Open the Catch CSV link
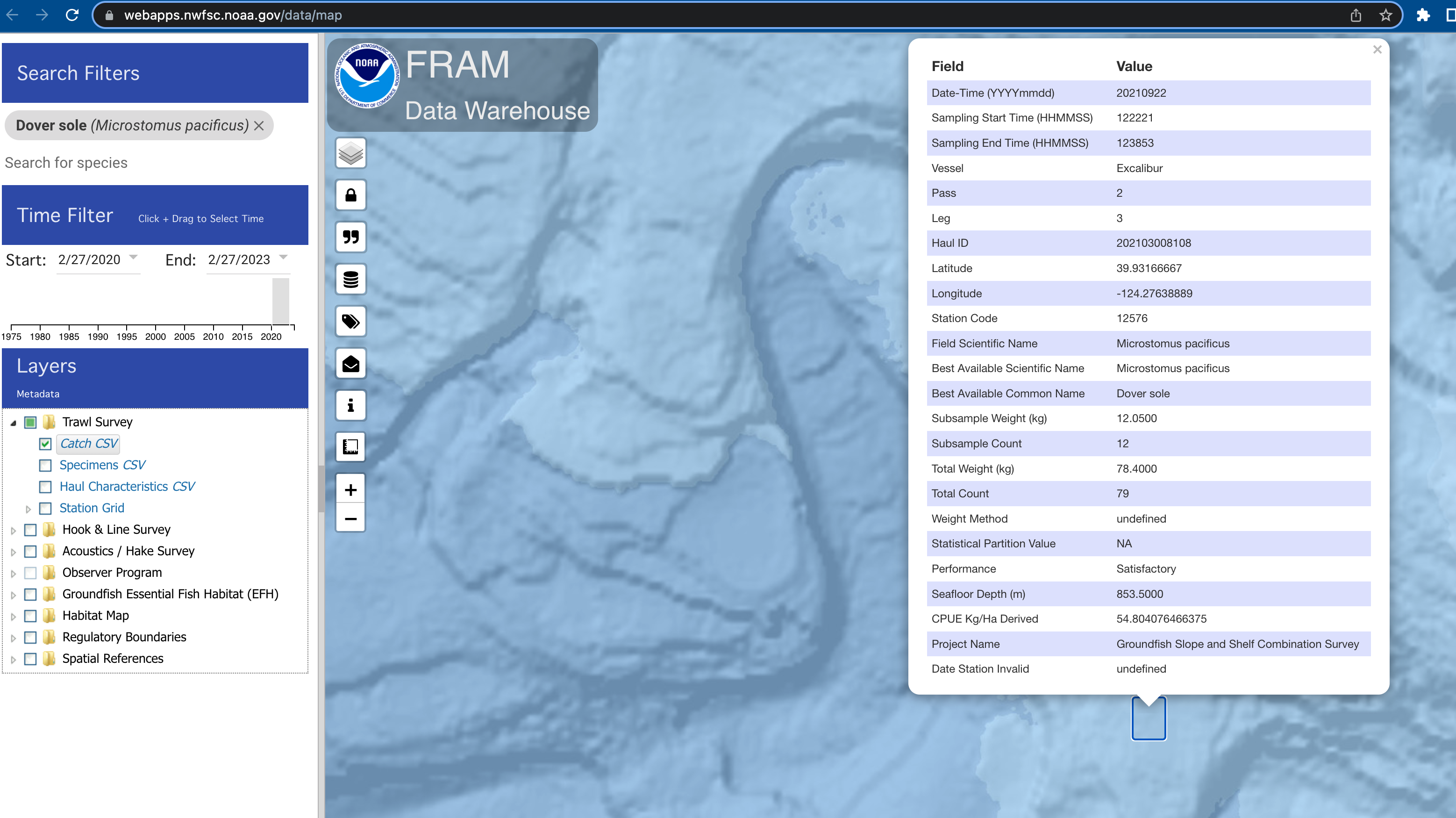 point(89,444)
